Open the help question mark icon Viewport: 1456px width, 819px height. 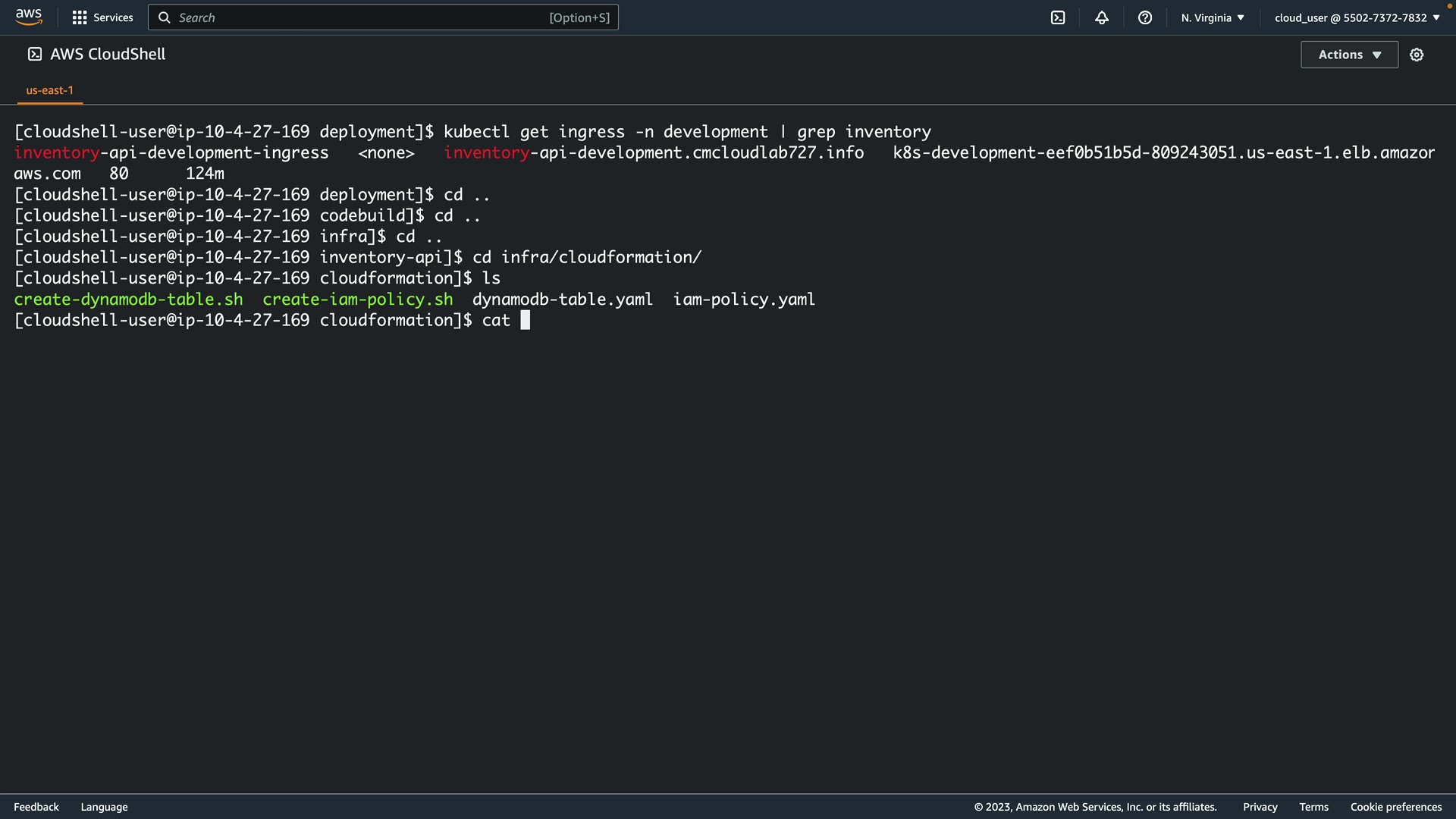point(1145,17)
